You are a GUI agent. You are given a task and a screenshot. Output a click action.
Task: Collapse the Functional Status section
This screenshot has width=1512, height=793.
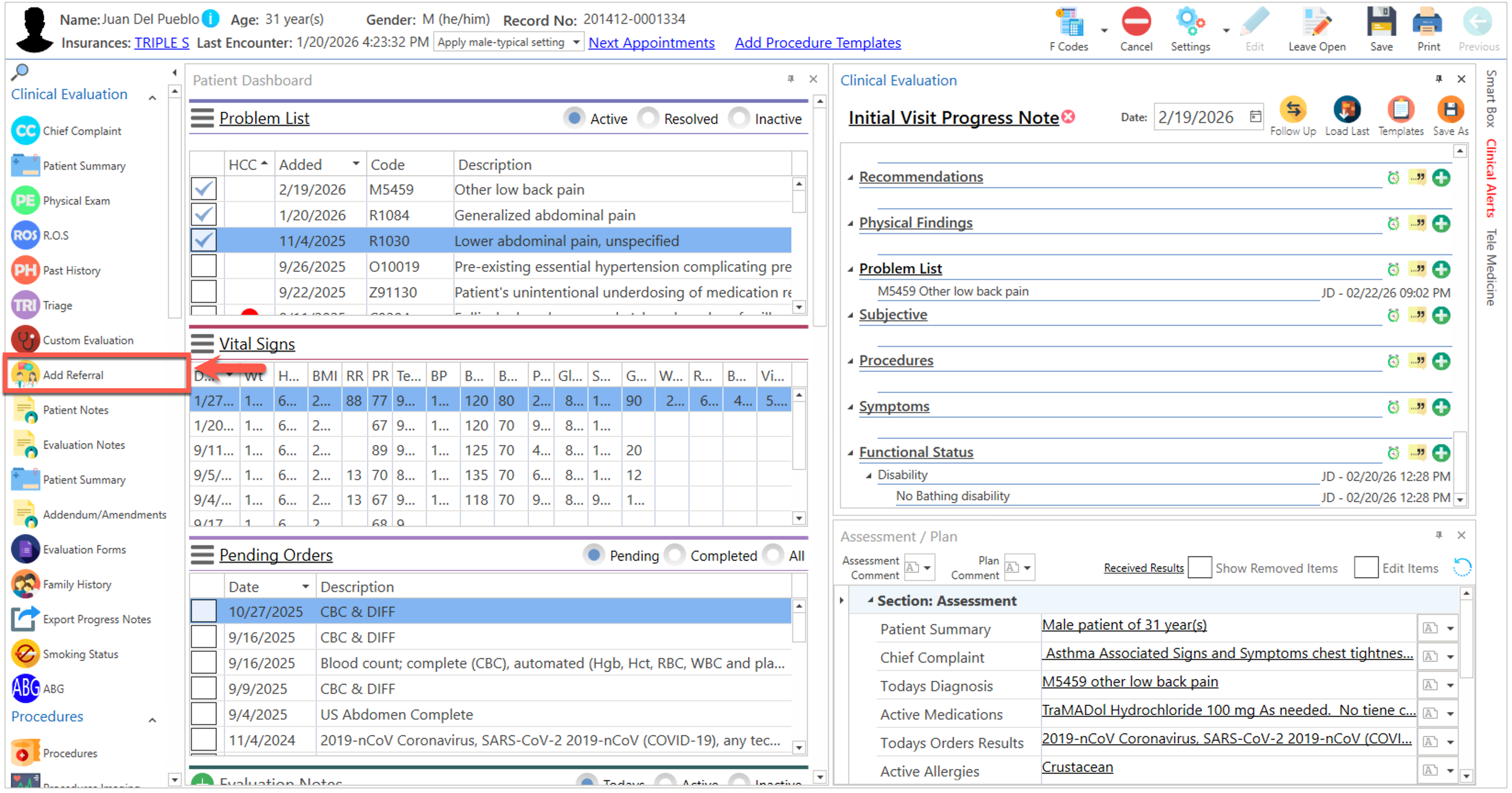coord(850,452)
